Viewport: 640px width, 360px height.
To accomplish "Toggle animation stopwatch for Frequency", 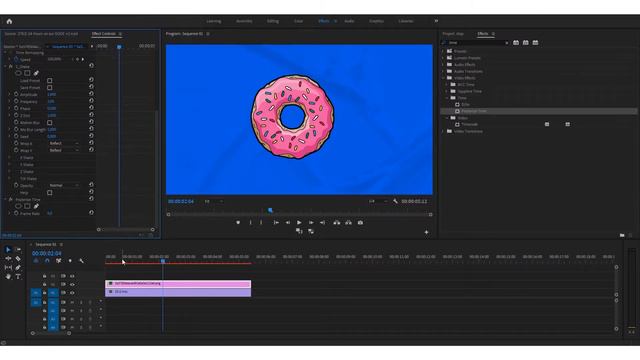I will 16,101.
